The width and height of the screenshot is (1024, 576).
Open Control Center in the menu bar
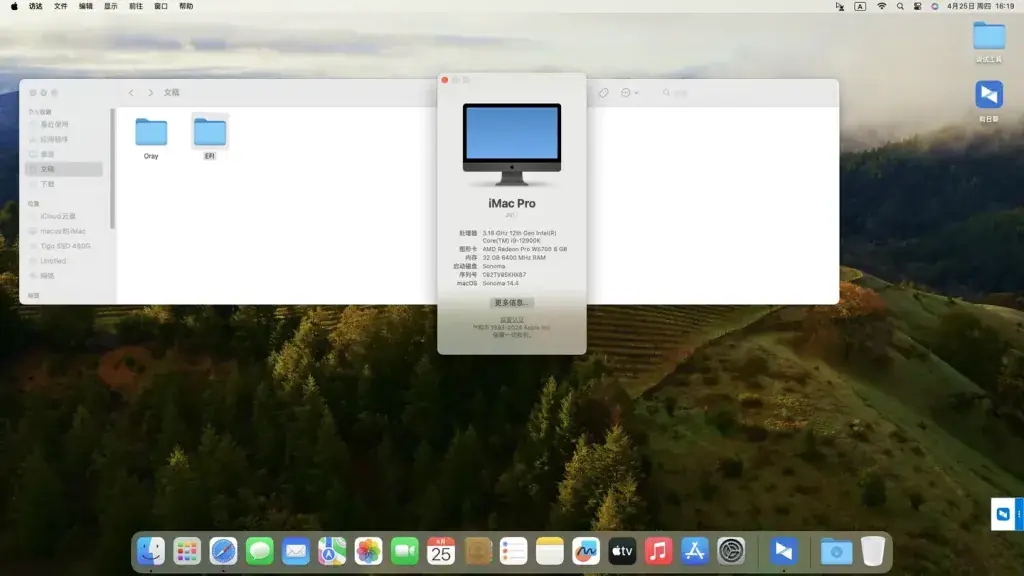coord(918,6)
